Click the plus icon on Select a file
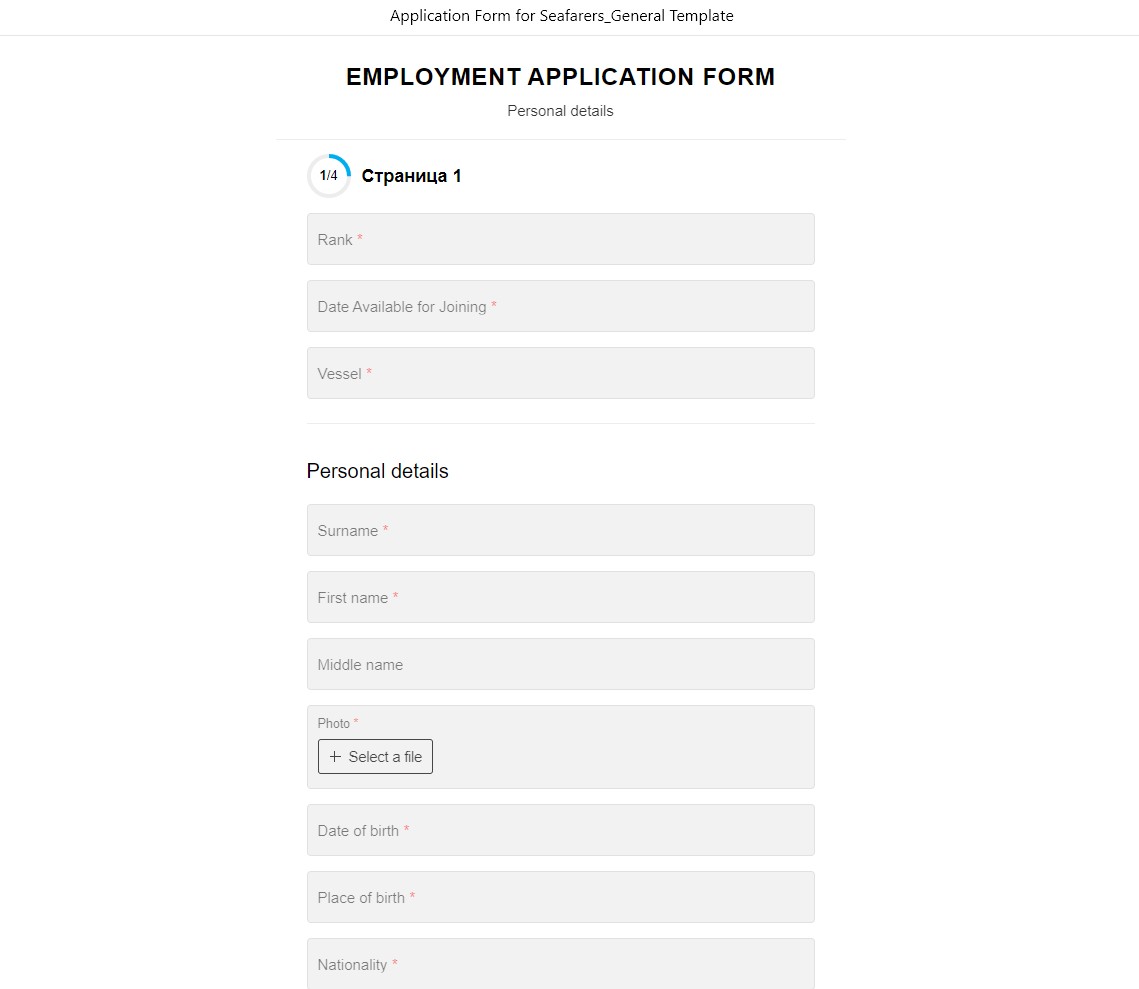1139x989 pixels. click(x=335, y=757)
